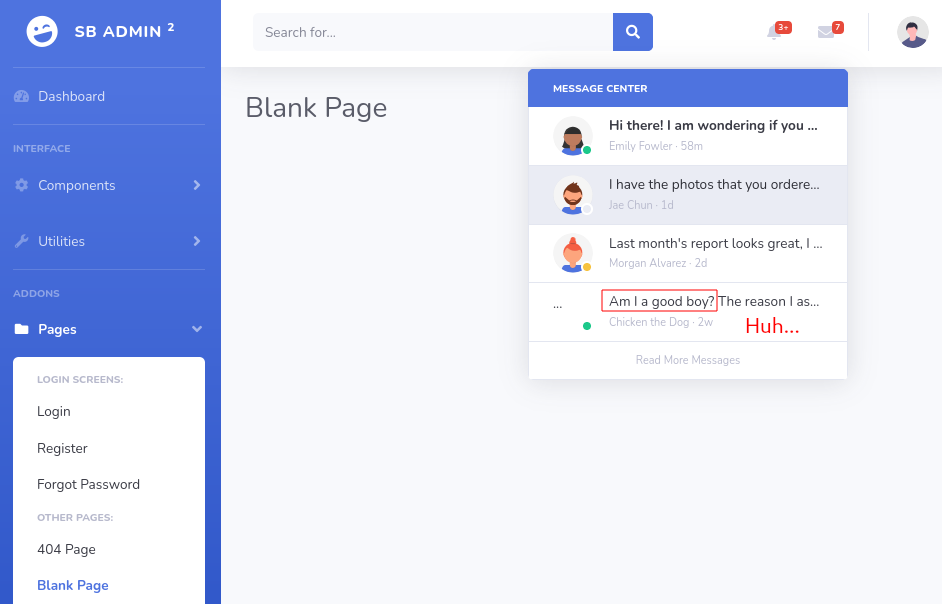Click the blue search magnifier button
The height and width of the screenshot is (604, 942).
click(x=633, y=32)
